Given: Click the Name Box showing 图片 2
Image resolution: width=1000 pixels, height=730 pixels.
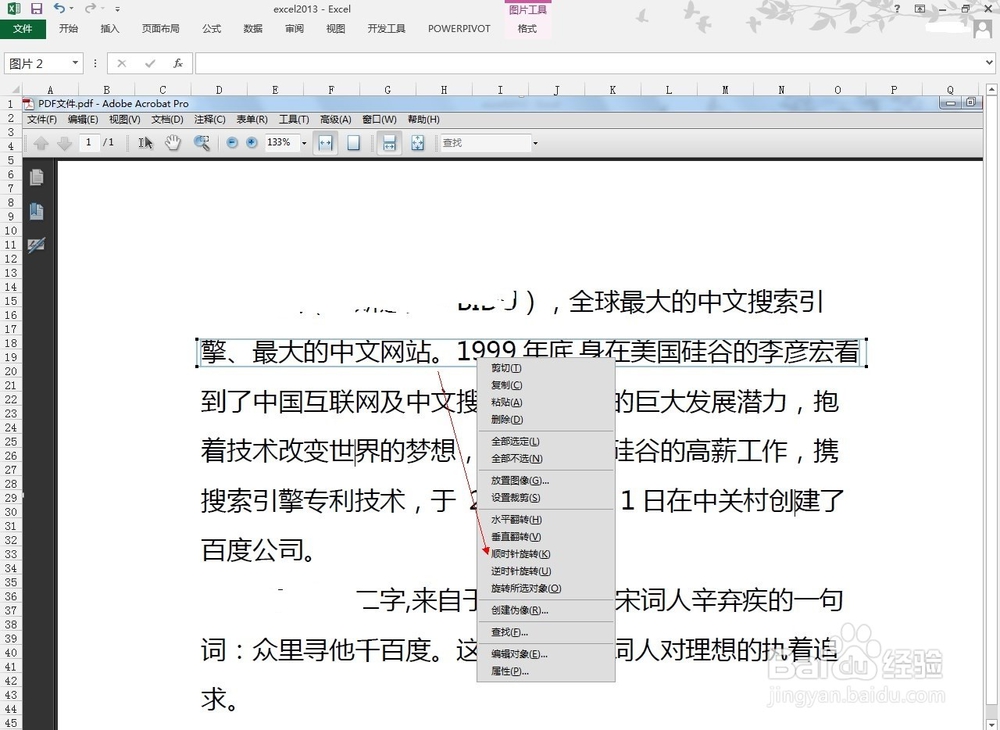Looking at the screenshot, I should 37,63.
